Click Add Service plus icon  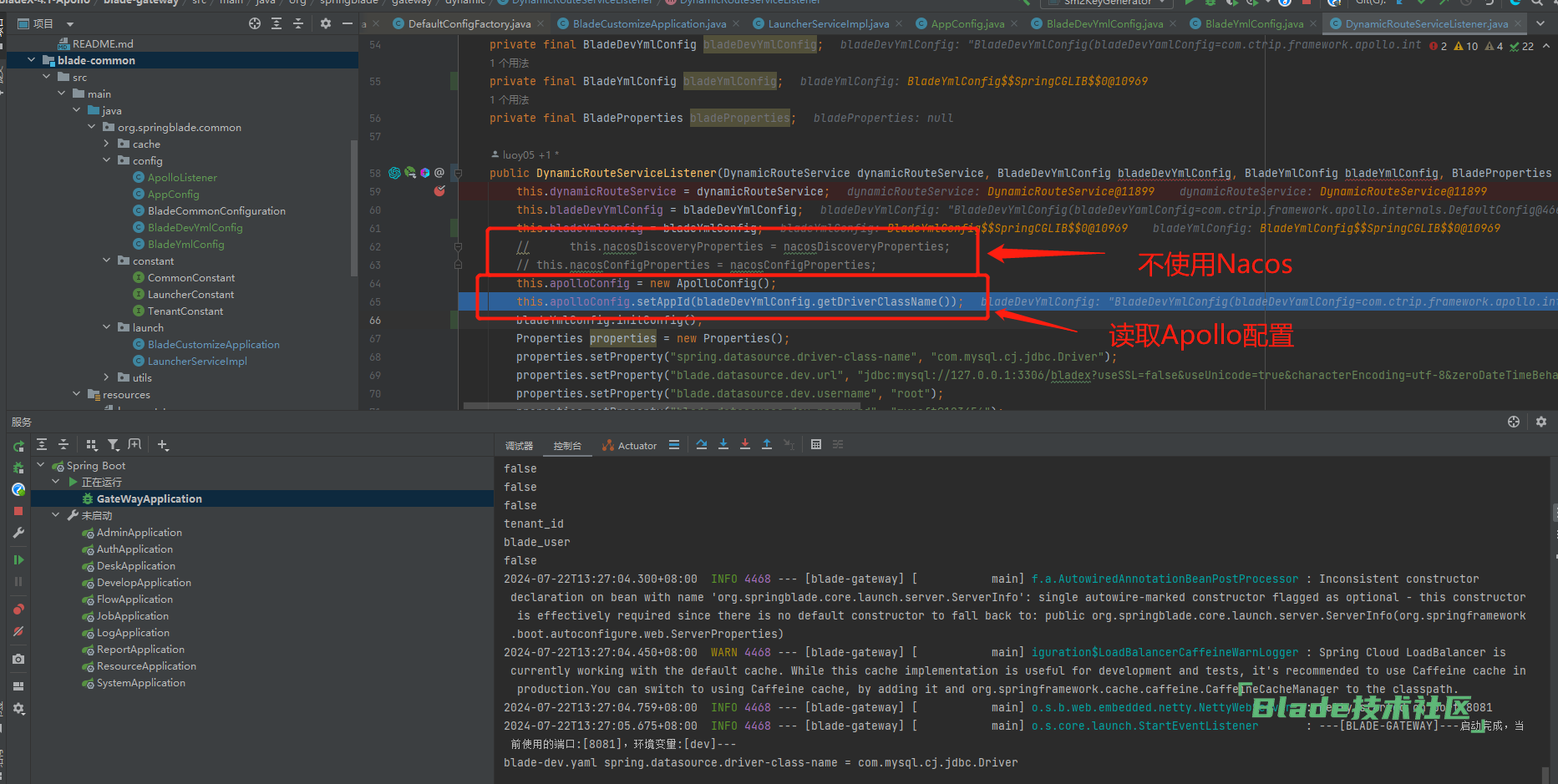[x=163, y=445]
